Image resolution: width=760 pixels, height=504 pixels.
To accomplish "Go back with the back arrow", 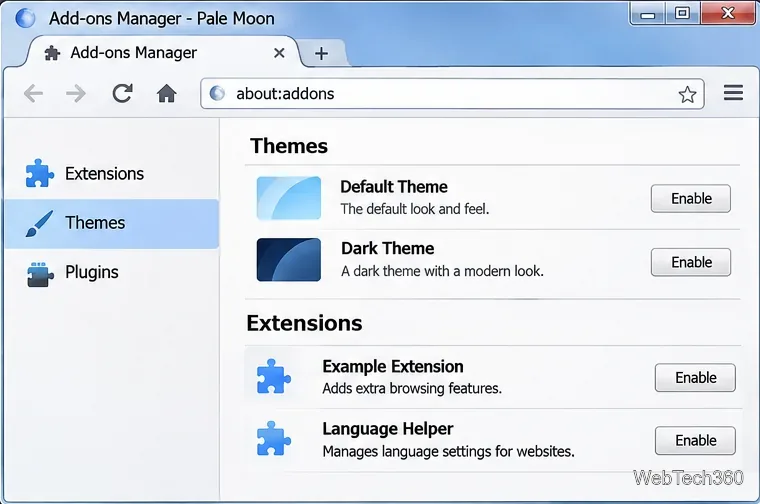I will point(33,93).
